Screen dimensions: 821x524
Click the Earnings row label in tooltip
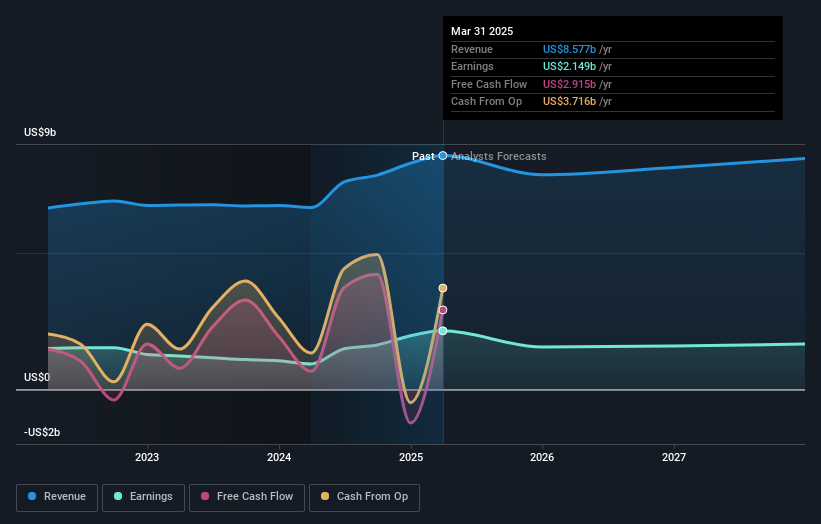[x=472, y=66]
